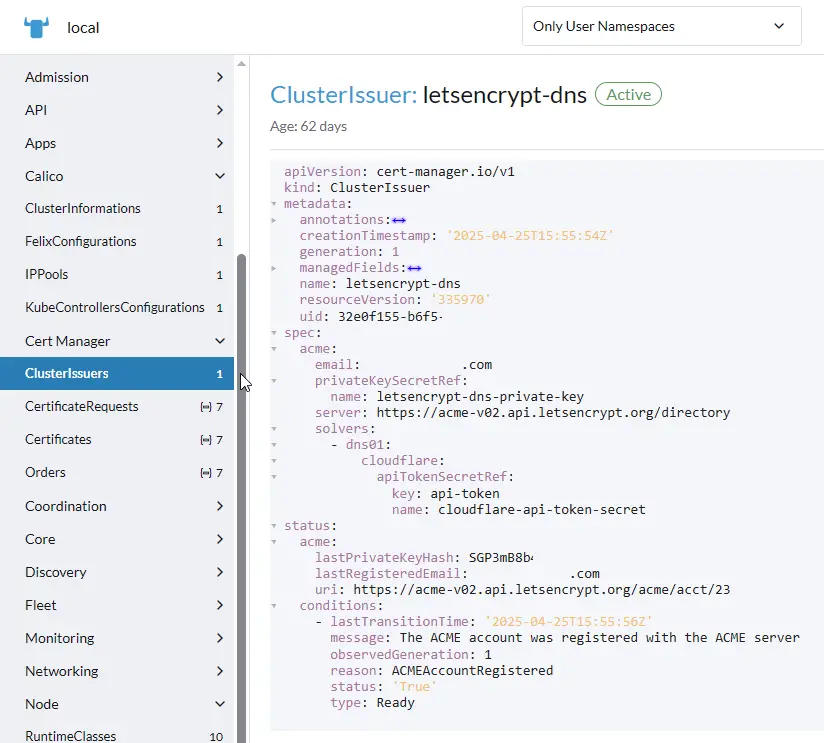Viewport: 824px width, 743px height.
Task: Open IPPools in the sidebar
Action: (x=117, y=275)
